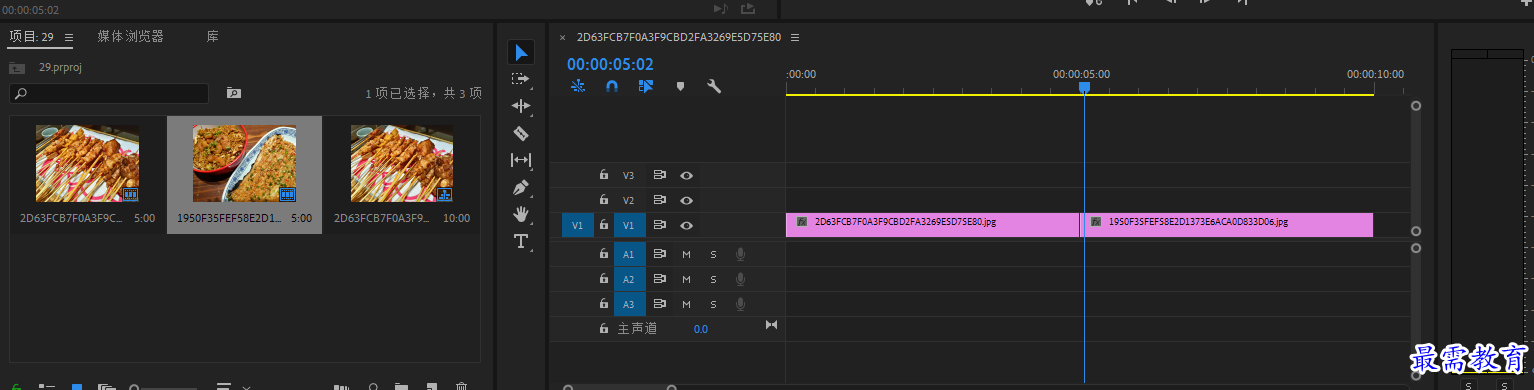Toggle lock on audio track A1
This screenshot has height=390, width=1534.
(x=604, y=254)
